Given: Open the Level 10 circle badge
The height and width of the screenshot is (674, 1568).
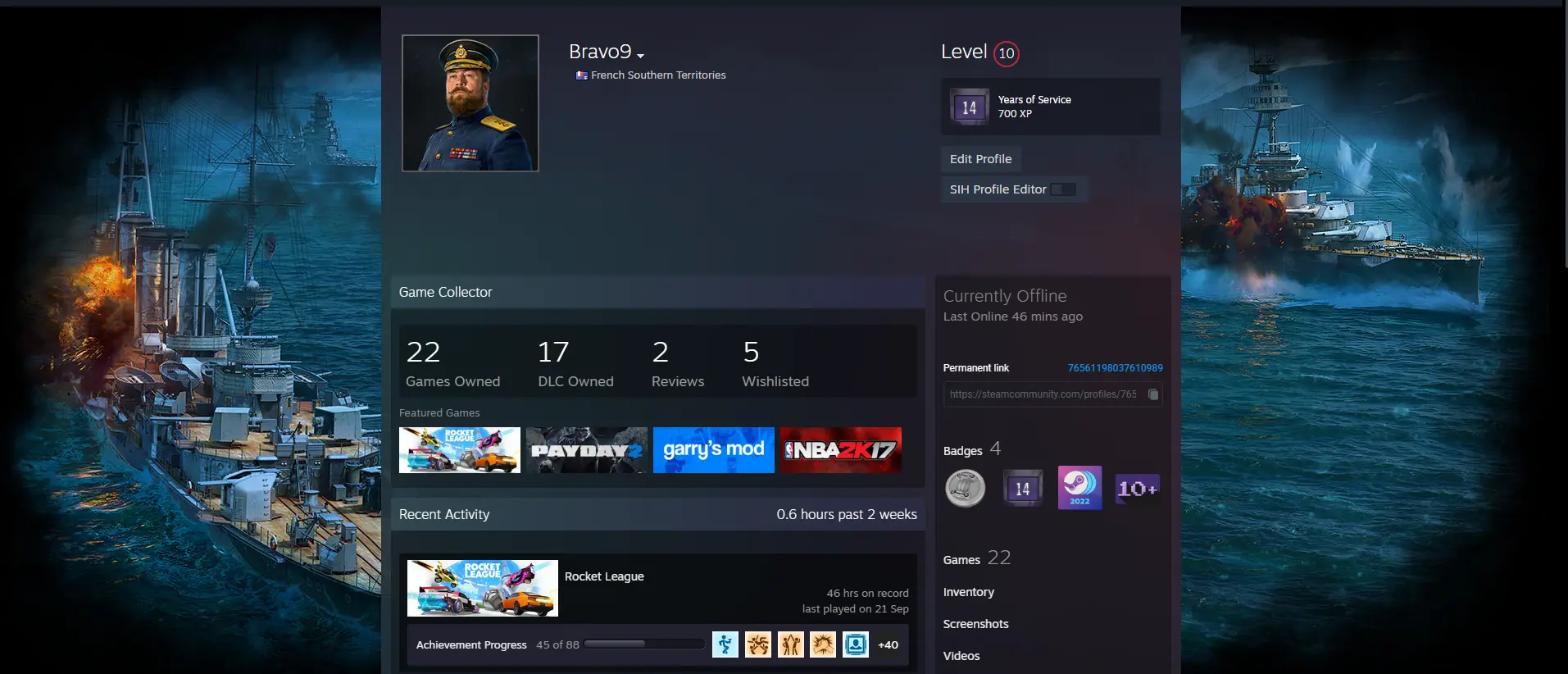Looking at the screenshot, I should click(x=1006, y=53).
